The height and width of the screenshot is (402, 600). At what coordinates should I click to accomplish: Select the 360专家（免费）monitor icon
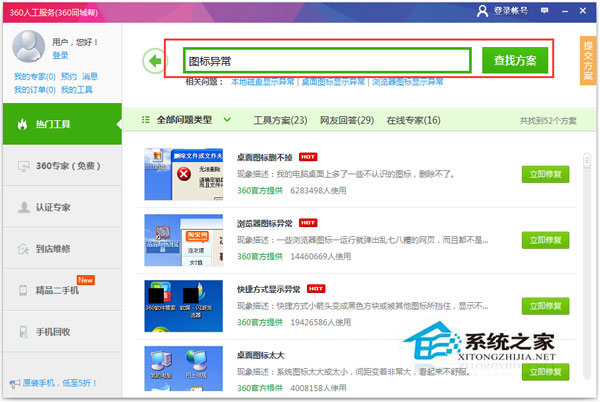pyautogui.click(x=24, y=166)
